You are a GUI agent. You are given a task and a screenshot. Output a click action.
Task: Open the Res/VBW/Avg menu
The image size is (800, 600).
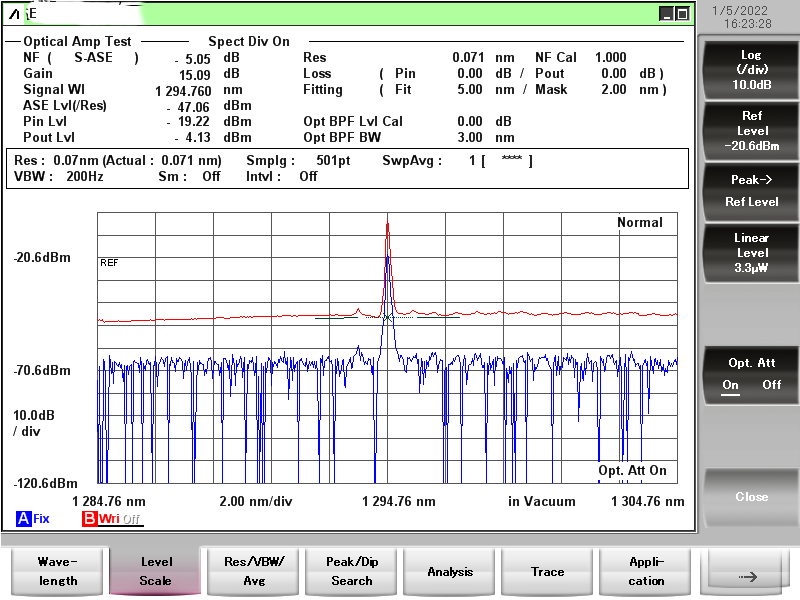253,571
